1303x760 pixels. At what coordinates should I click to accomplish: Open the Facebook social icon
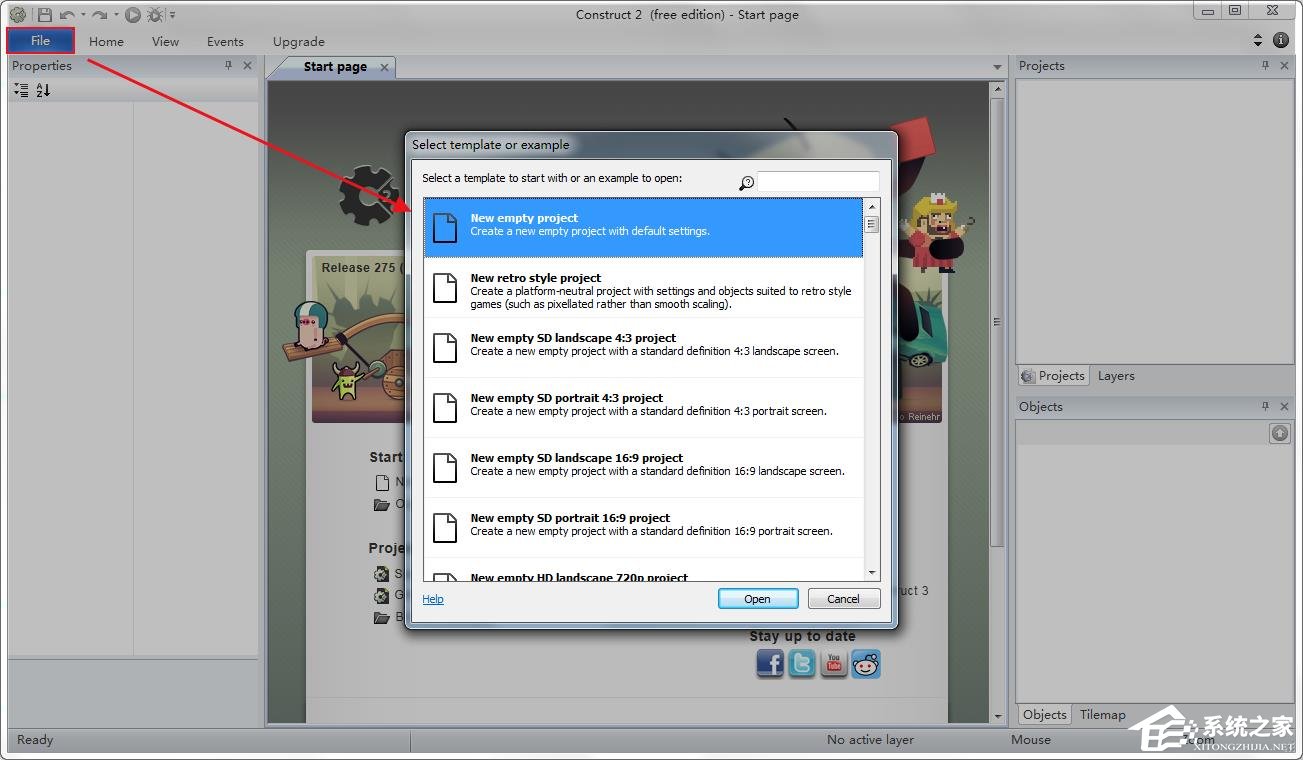[770, 664]
